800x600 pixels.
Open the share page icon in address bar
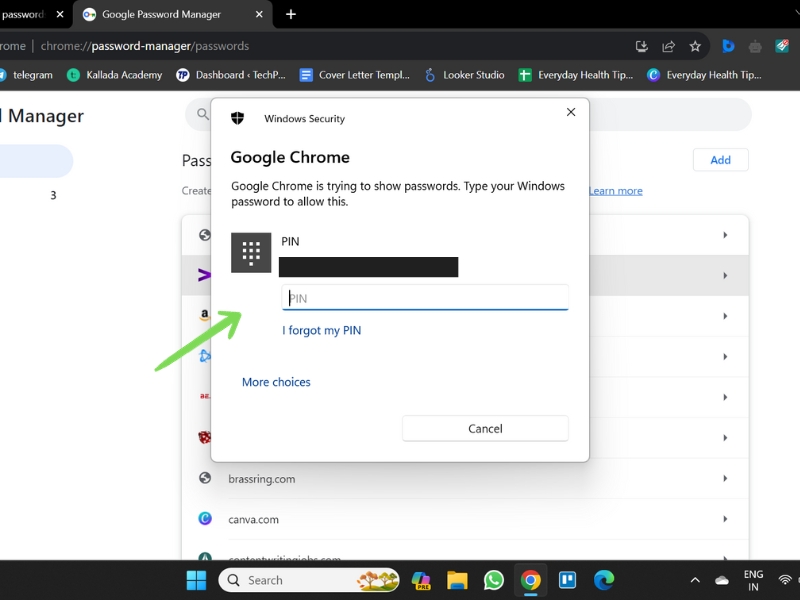[x=668, y=46]
